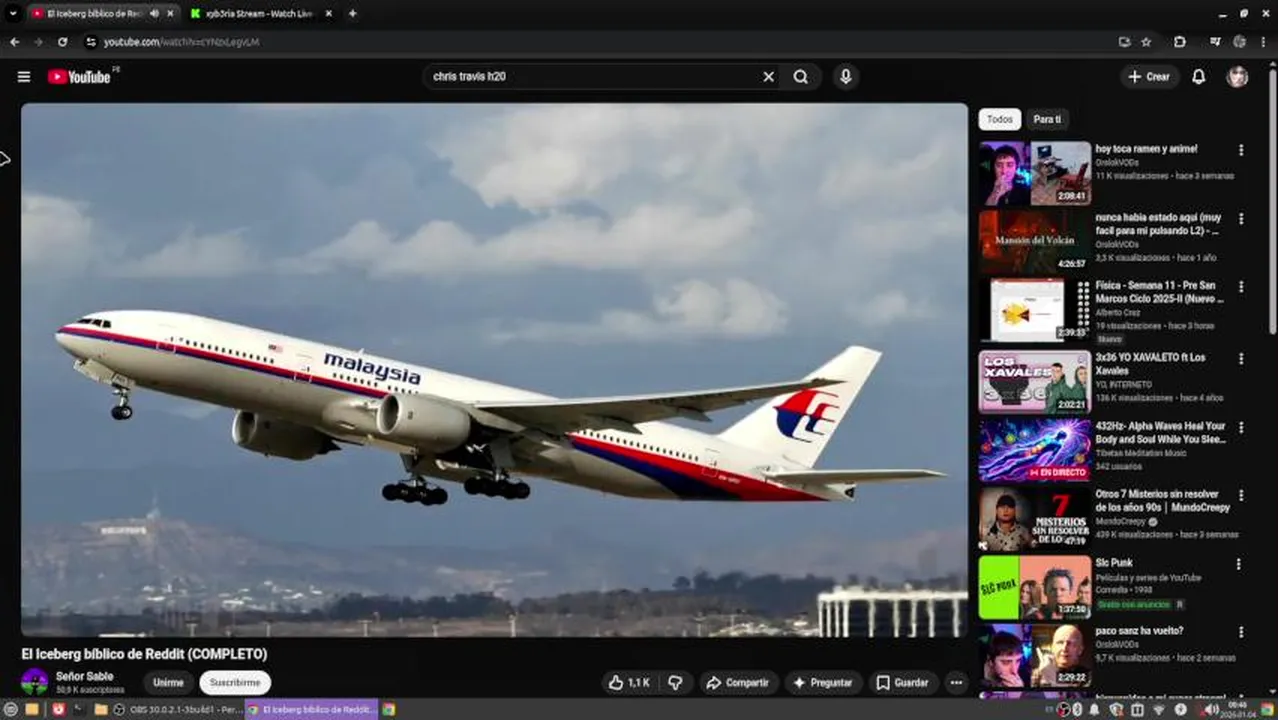Go back with the browser back arrow

[x=14, y=42]
